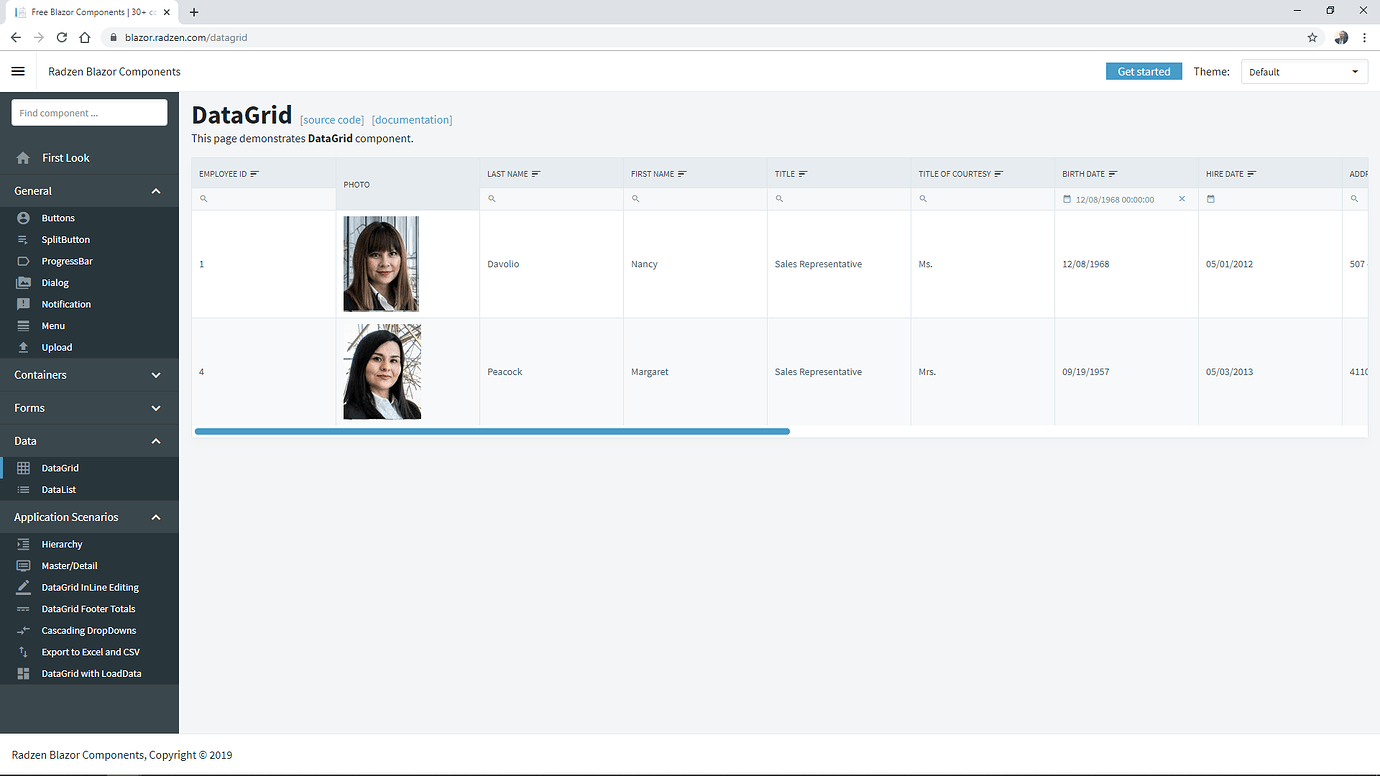Image resolution: width=1380 pixels, height=776 pixels.
Task: Sort by Title of Courtesy sort icon
Action: point(999,174)
